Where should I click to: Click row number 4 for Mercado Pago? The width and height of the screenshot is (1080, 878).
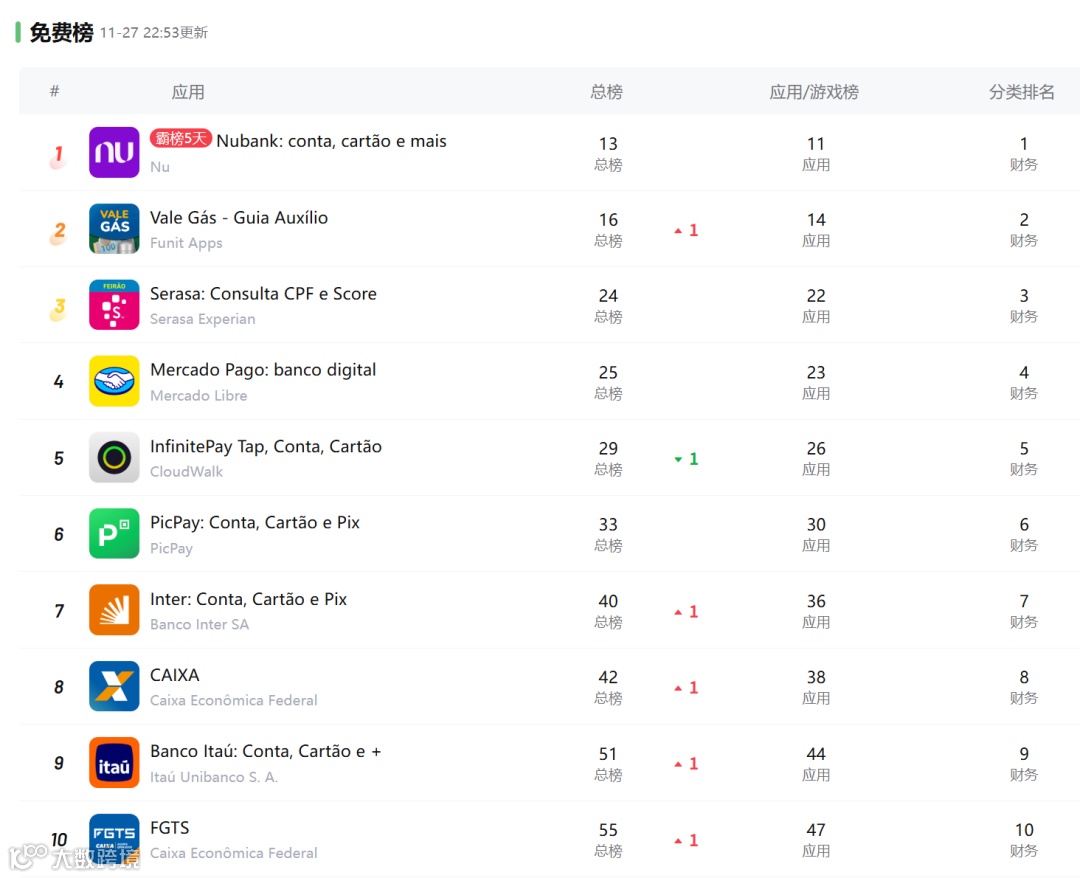[59, 381]
